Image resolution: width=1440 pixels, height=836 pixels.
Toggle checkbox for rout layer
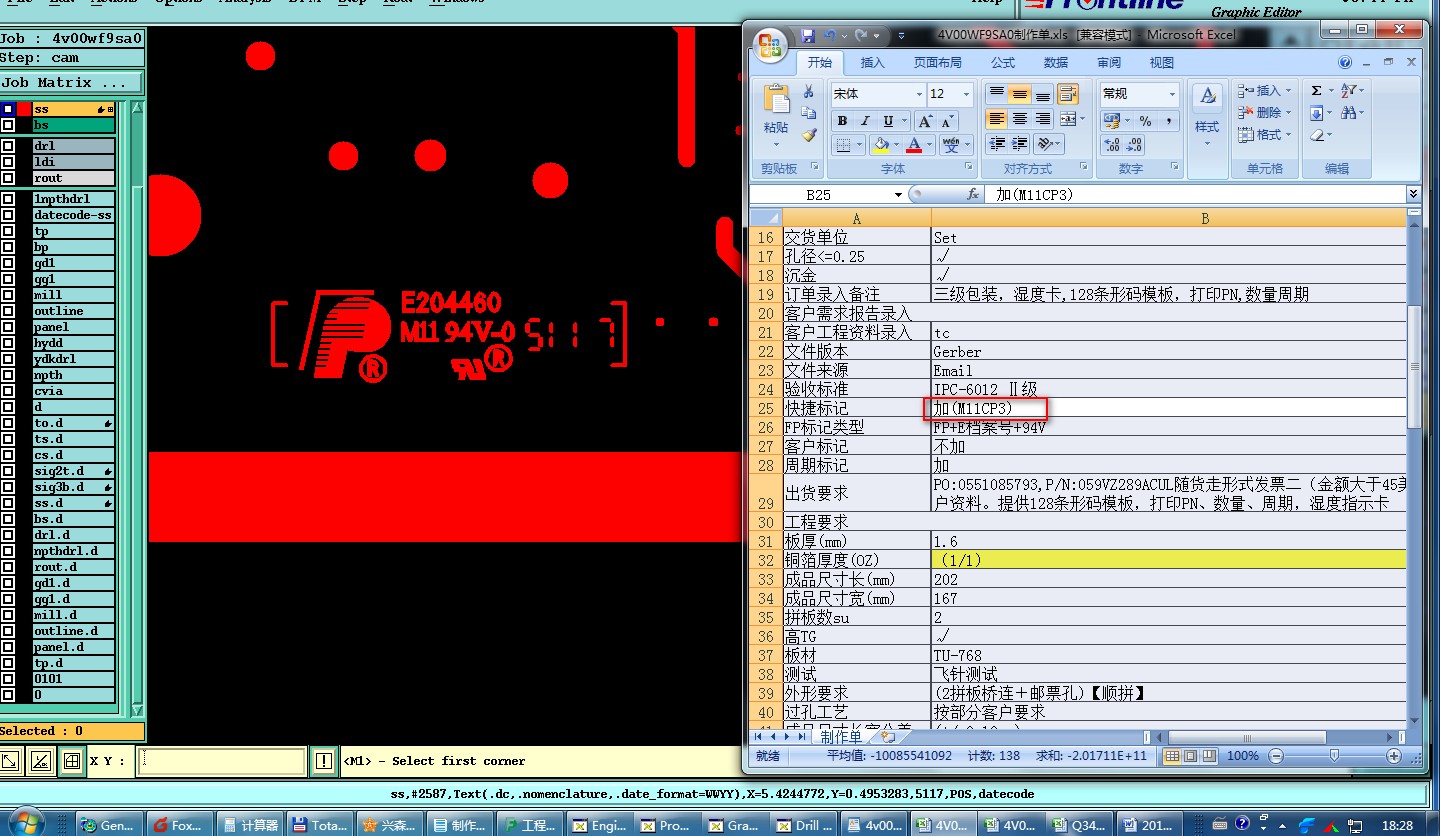point(8,177)
